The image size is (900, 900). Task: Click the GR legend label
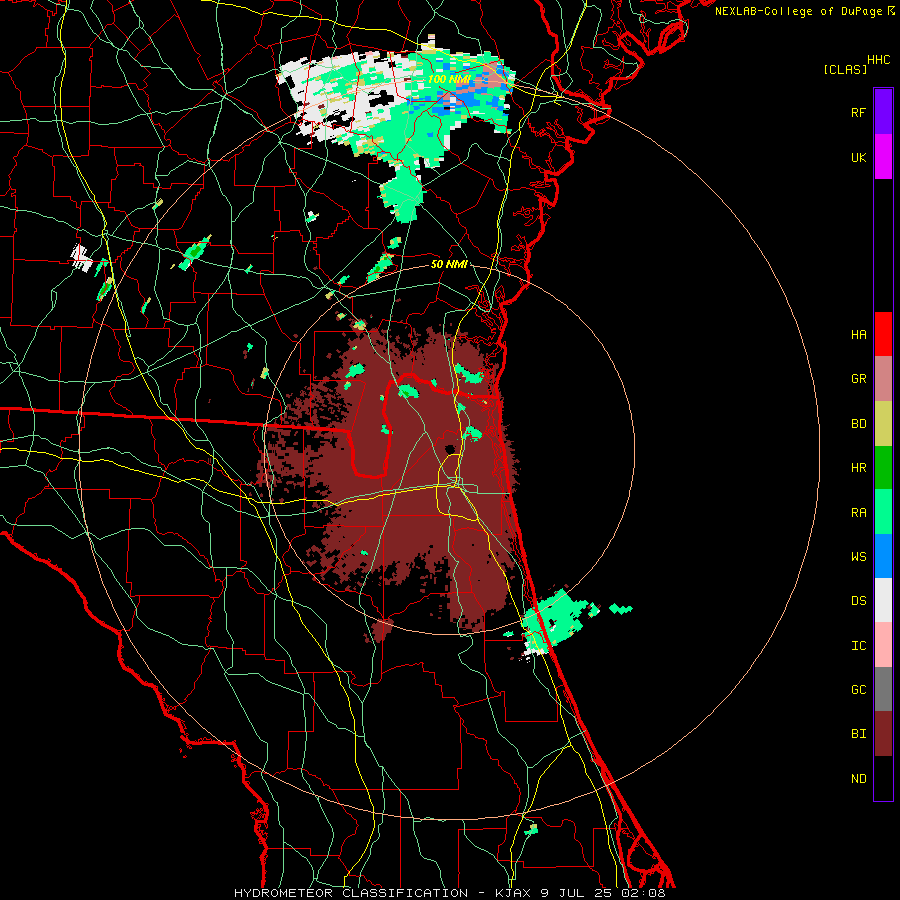click(x=858, y=379)
